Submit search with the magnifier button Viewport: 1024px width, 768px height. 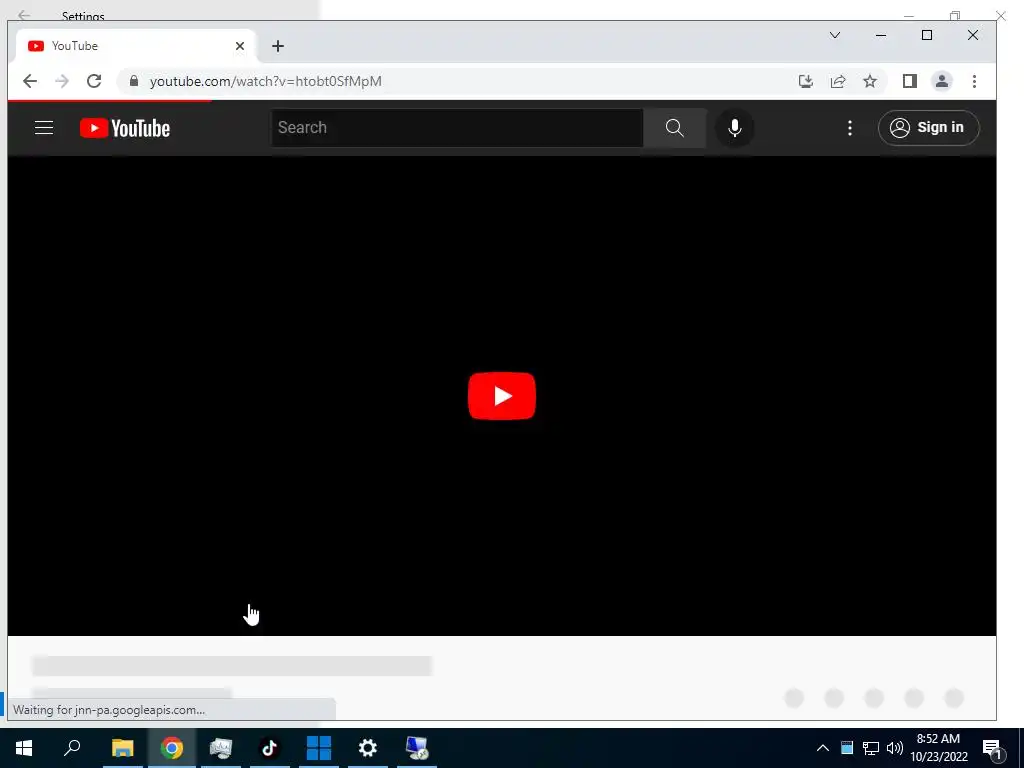pos(675,127)
